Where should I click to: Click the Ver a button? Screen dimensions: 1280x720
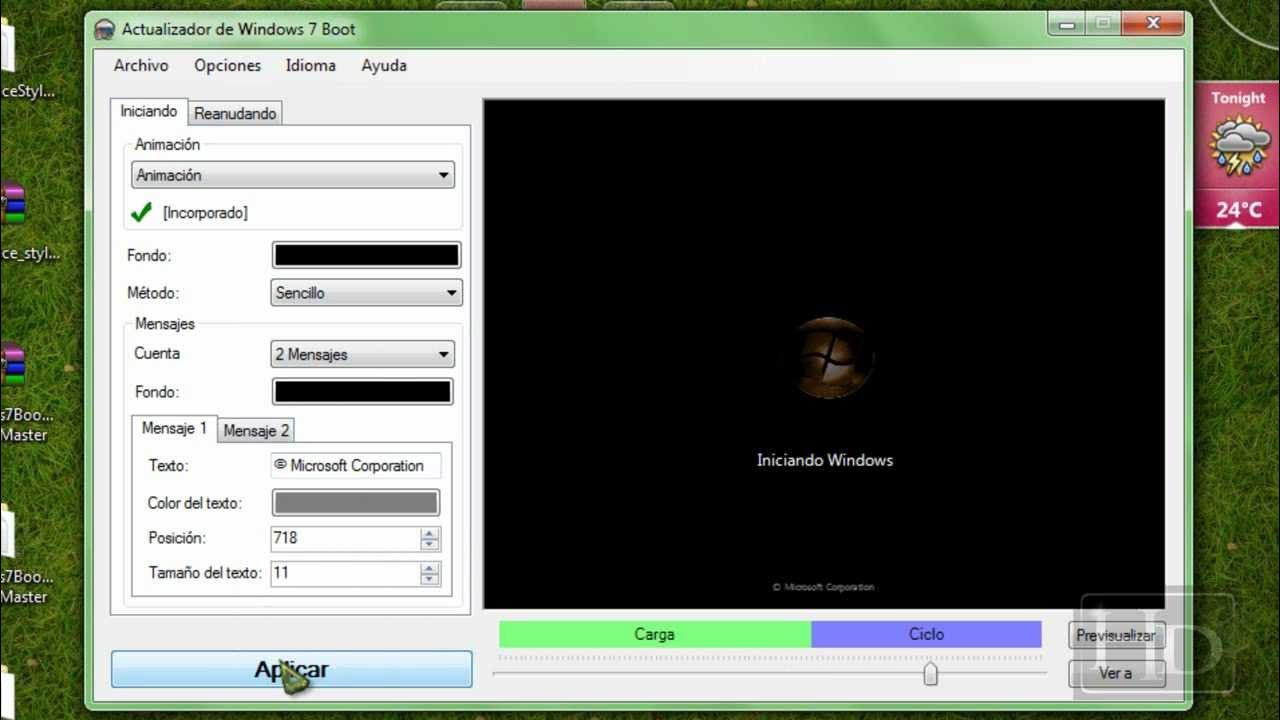click(x=1117, y=673)
